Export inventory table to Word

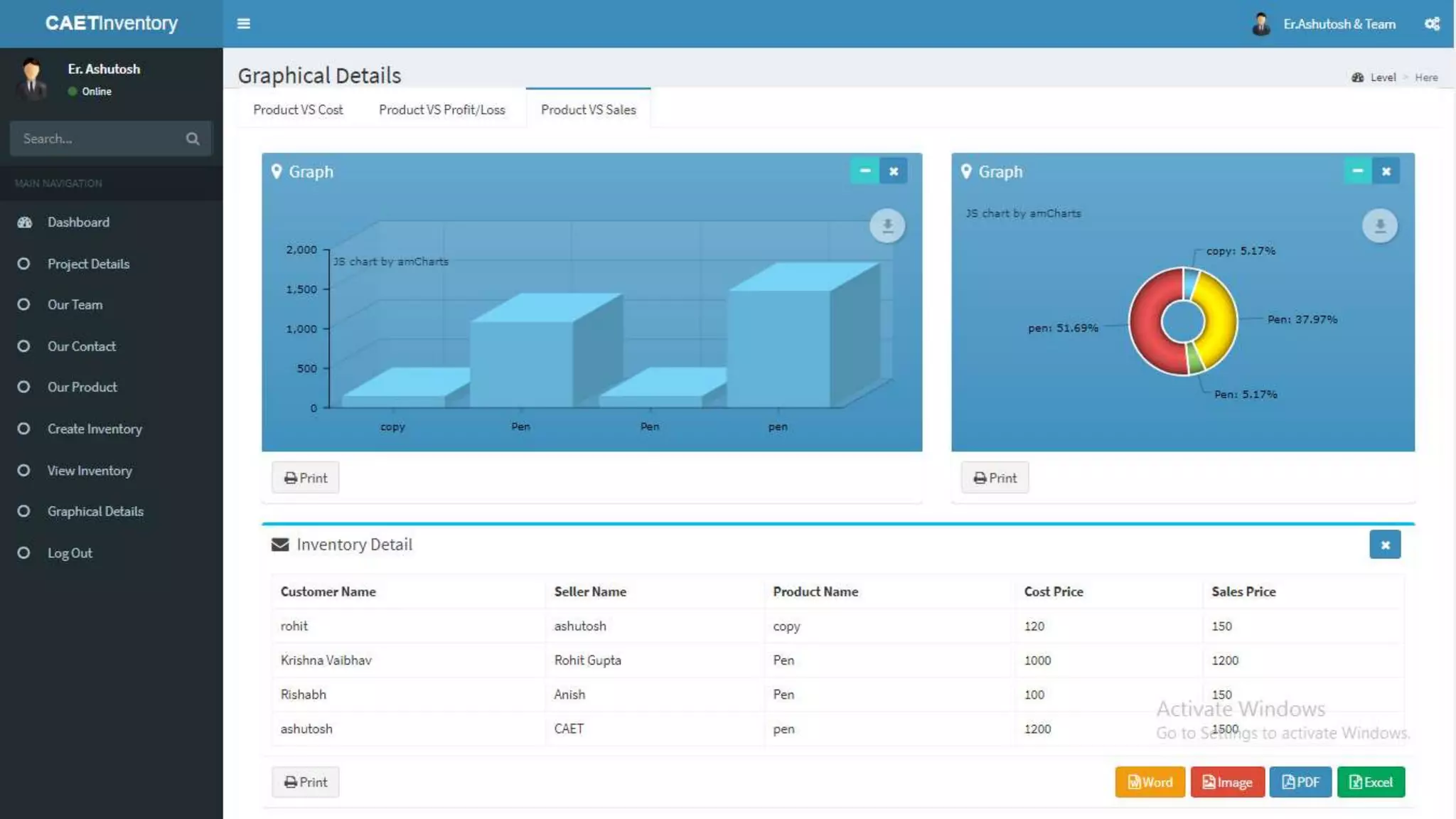pos(1150,782)
